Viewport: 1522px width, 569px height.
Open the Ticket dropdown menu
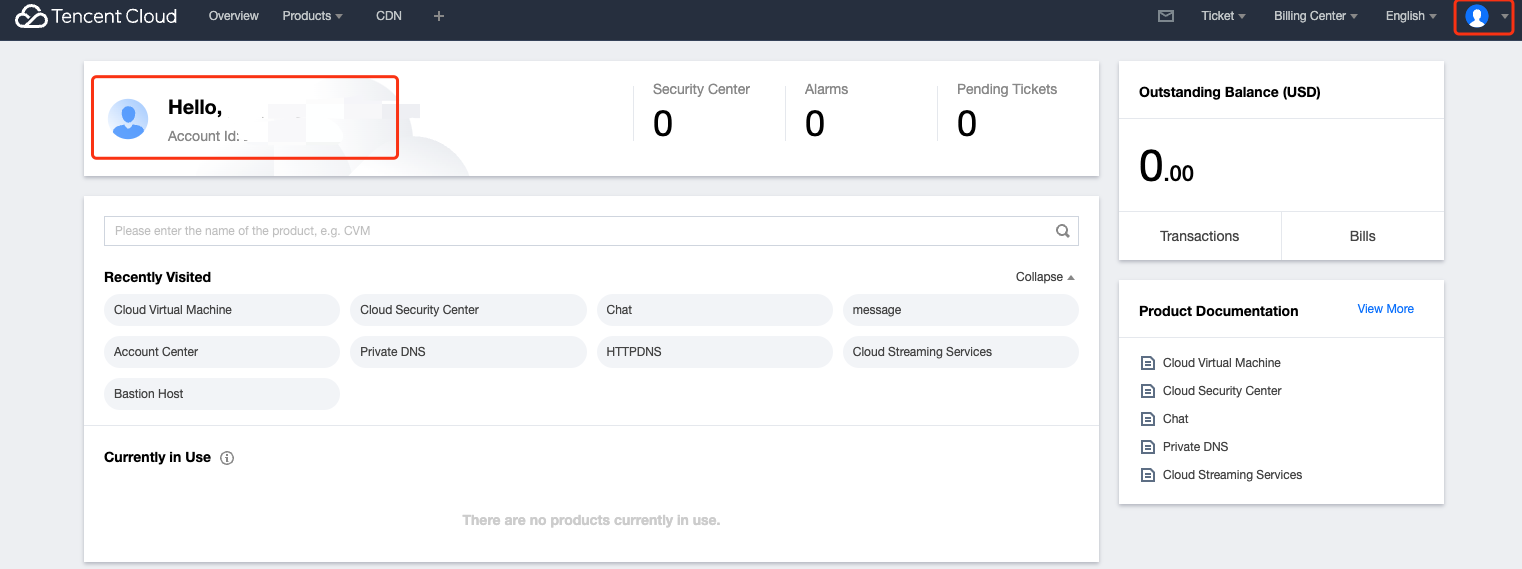1223,16
